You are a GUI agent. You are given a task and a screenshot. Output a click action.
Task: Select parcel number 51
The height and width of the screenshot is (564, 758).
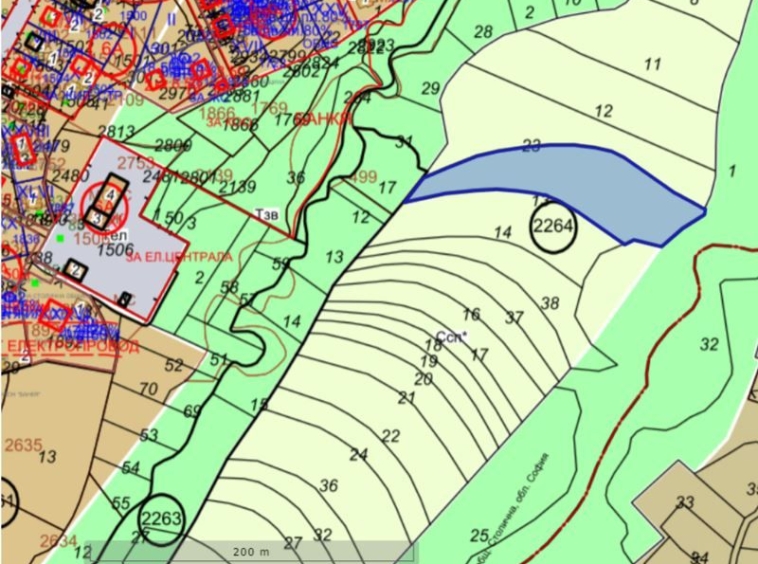coord(219,360)
